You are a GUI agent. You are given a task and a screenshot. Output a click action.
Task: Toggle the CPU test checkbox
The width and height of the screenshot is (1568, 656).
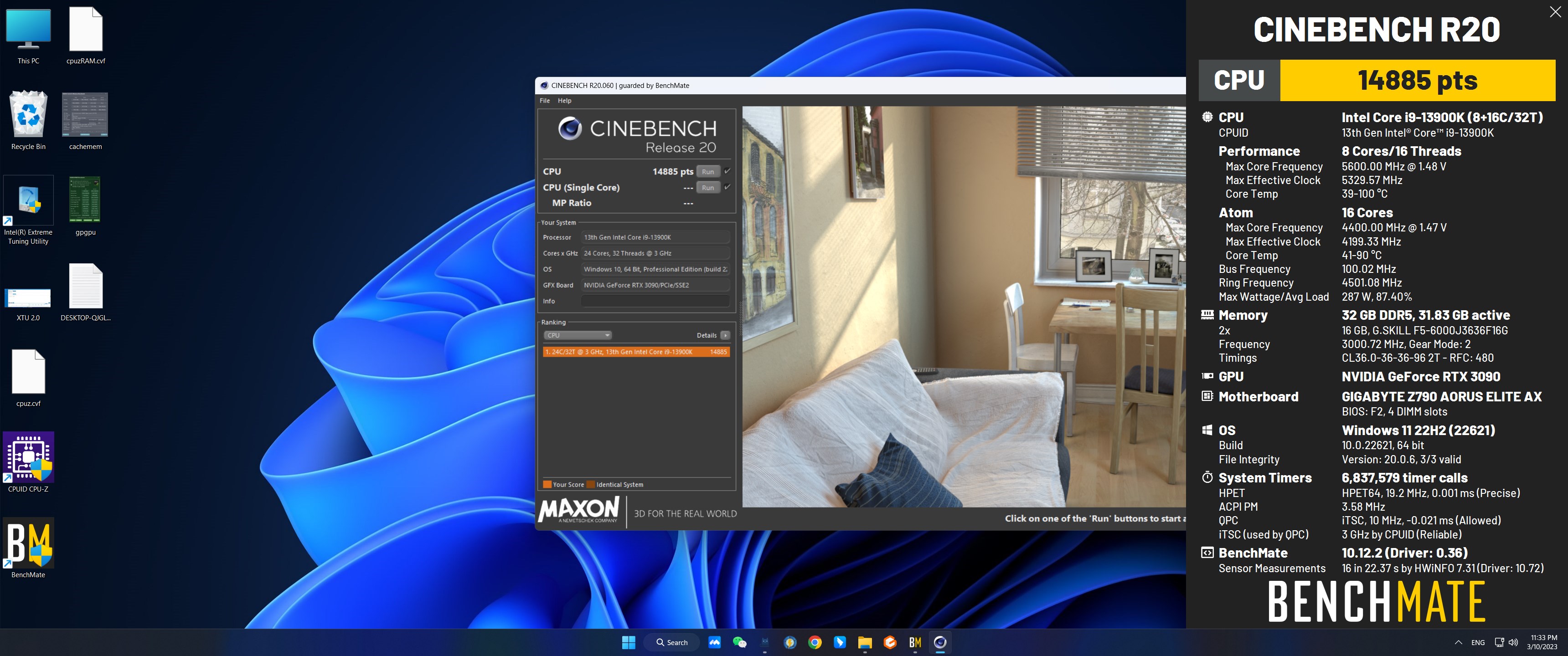coord(727,171)
